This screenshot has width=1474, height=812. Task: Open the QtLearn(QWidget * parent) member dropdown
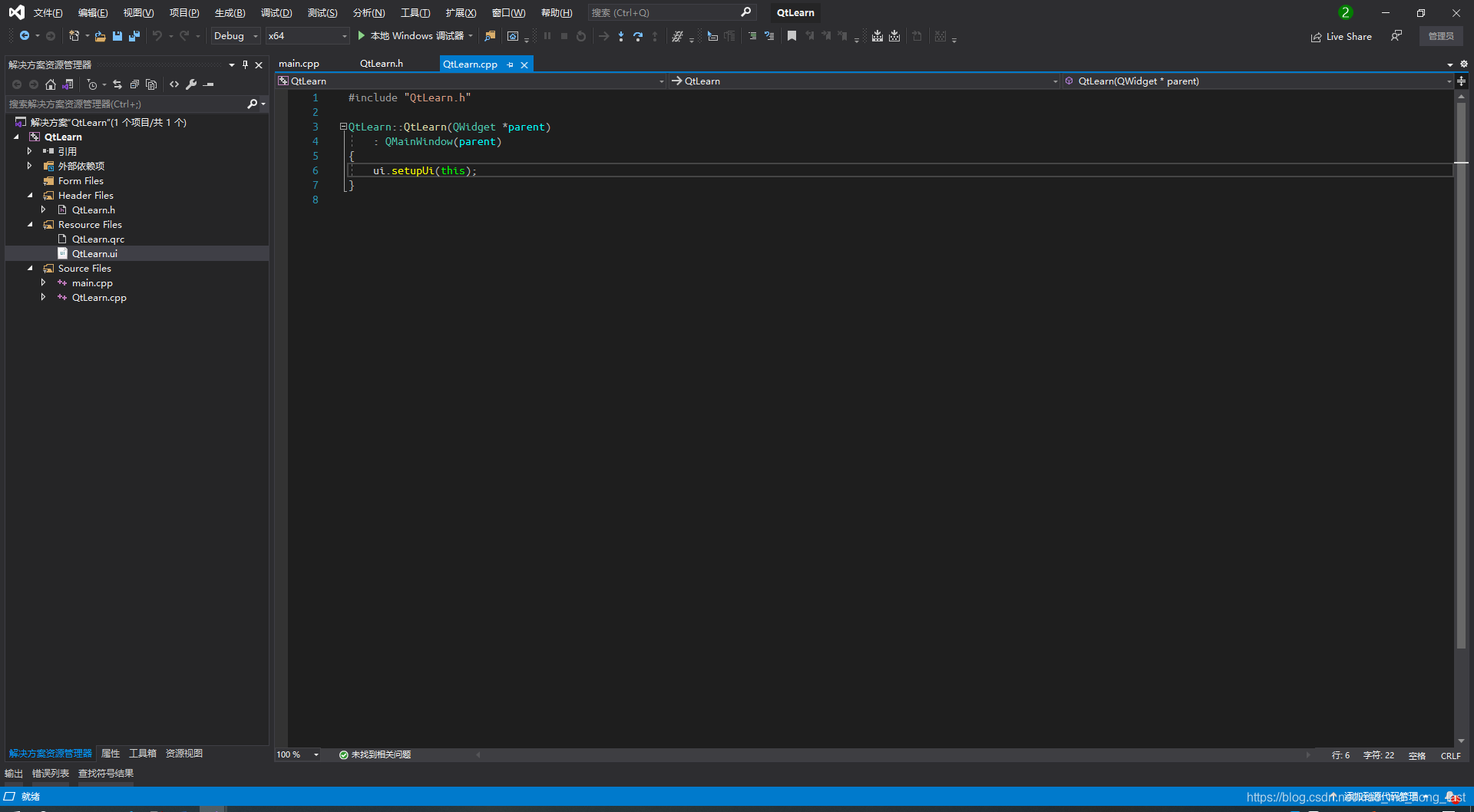tap(1258, 81)
